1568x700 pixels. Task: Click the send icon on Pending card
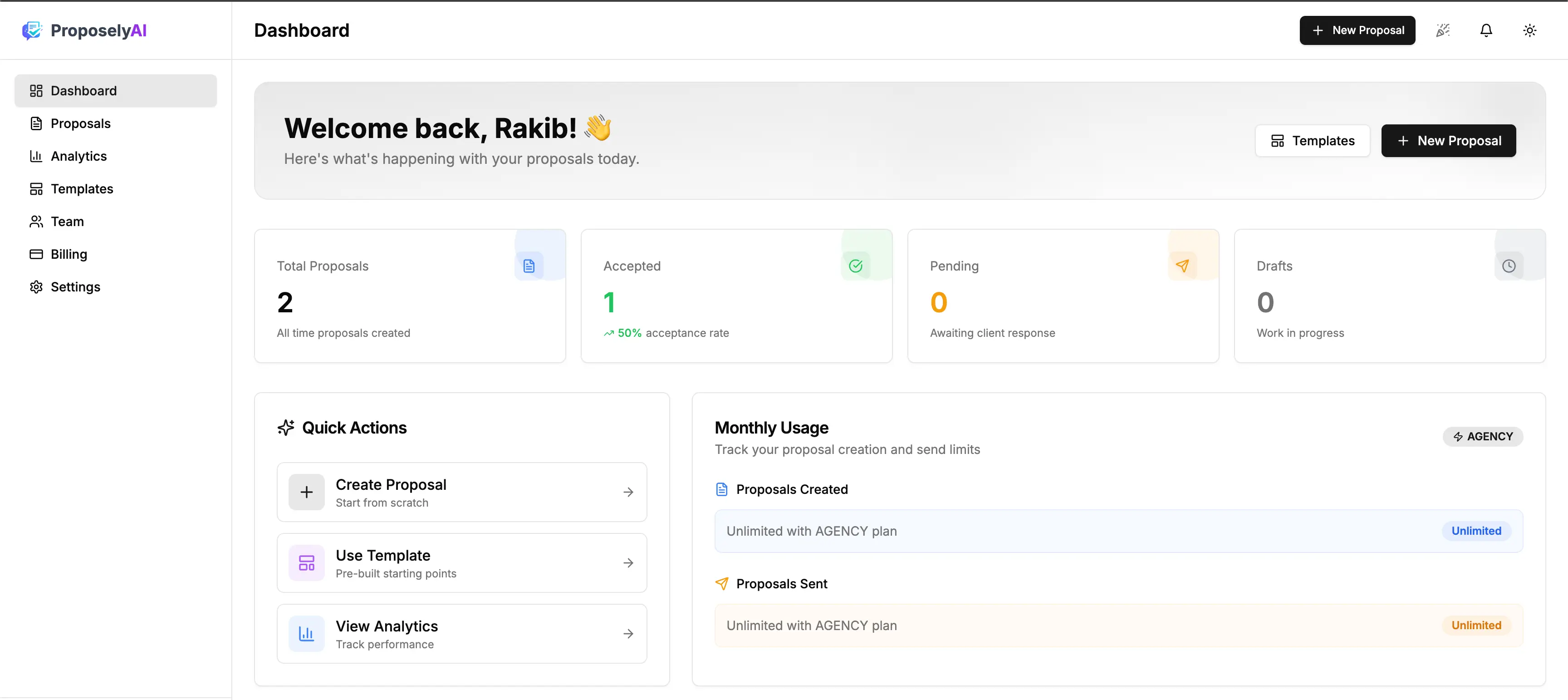tap(1183, 266)
